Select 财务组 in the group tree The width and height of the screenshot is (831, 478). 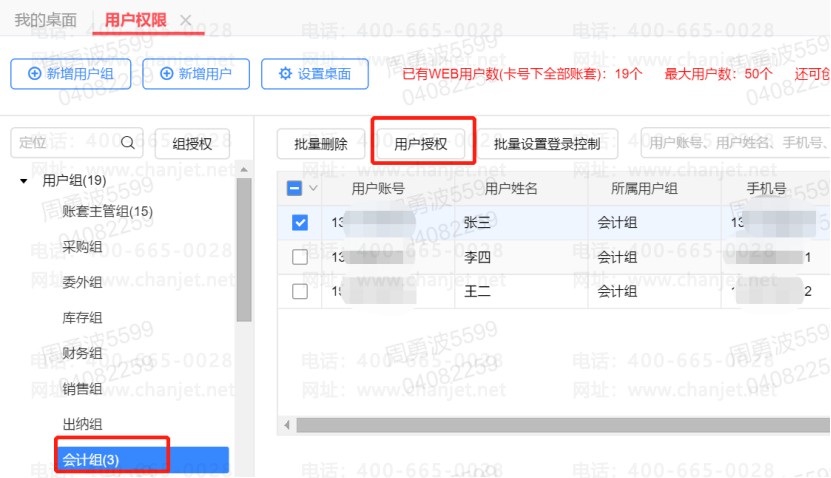tap(82, 353)
